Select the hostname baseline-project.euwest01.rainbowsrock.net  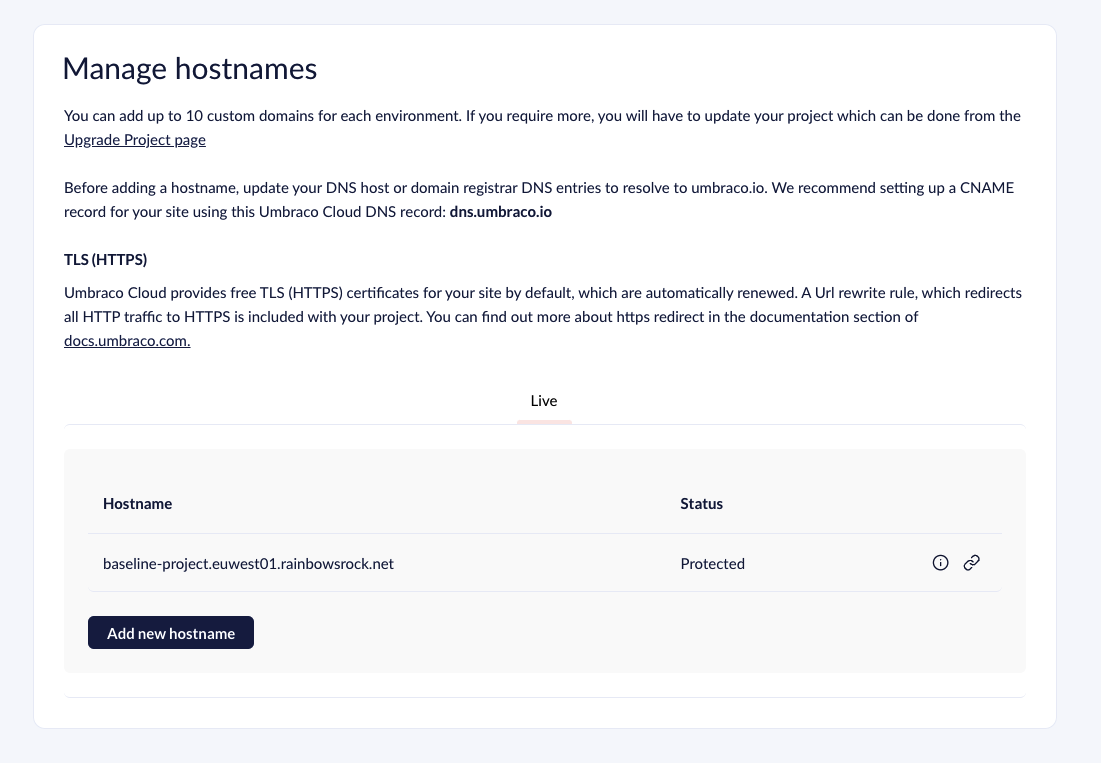pyautogui.click(x=248, y=563)
